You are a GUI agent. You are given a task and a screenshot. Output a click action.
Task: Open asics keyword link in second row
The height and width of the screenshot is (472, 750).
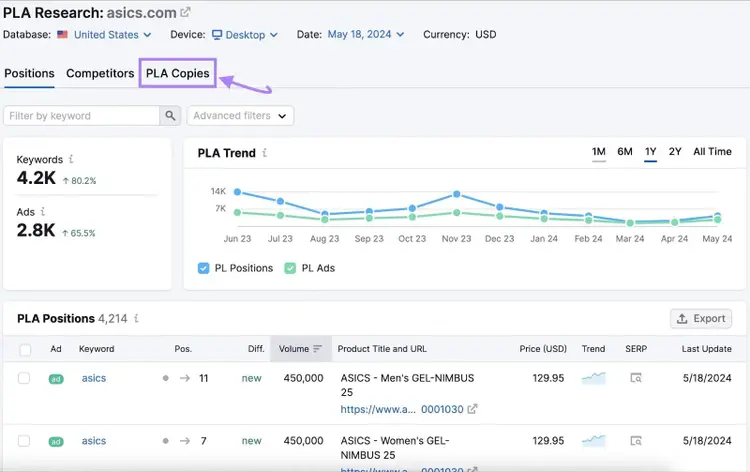(94, 441)
